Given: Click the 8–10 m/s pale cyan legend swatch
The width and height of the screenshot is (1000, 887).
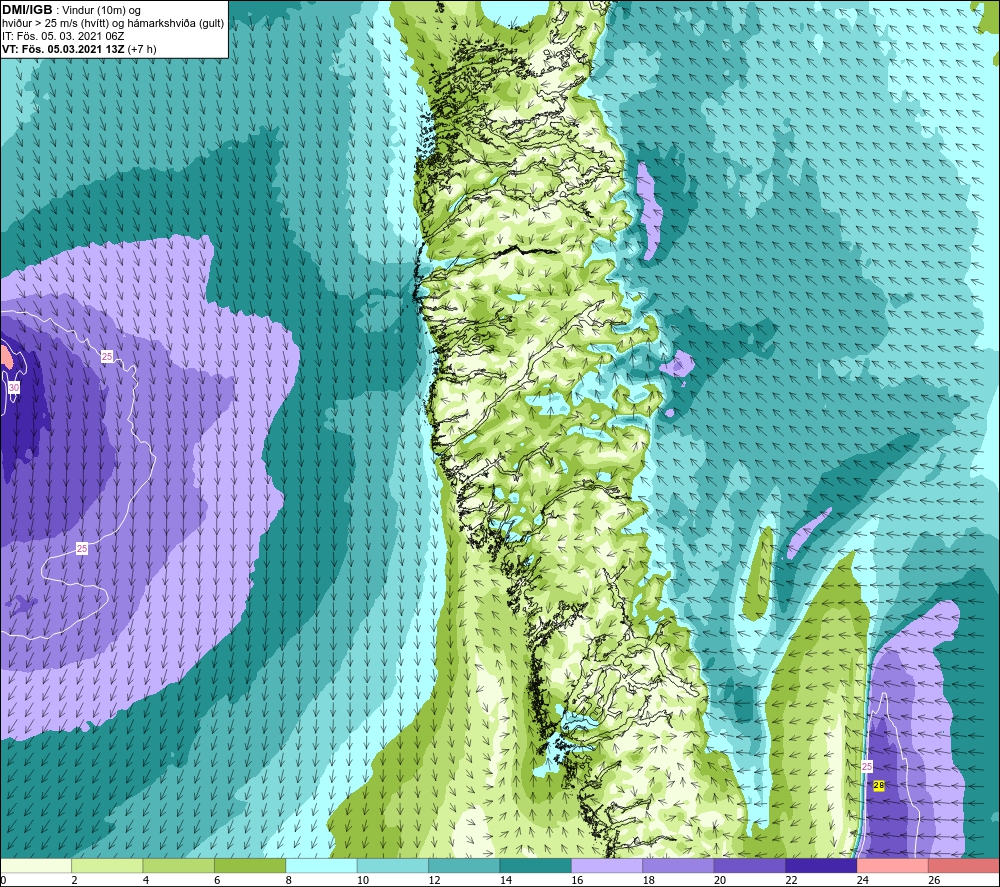Looking at the screenshot, I should 321,865.
